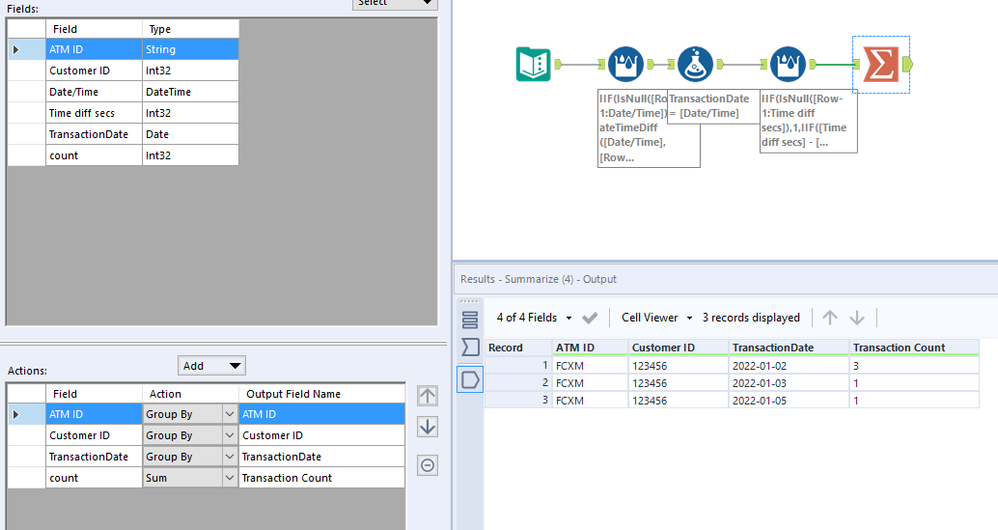Apply field selection checkmark in results
Image resolution: width=998 pixels, height=530 pixels.
590,317
